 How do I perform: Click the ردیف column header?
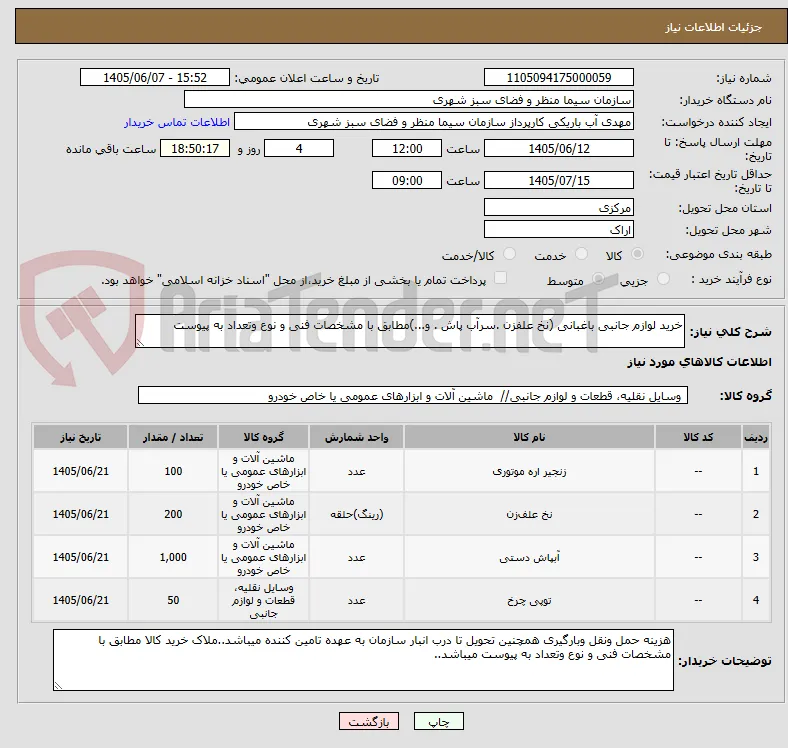[755, 437]
